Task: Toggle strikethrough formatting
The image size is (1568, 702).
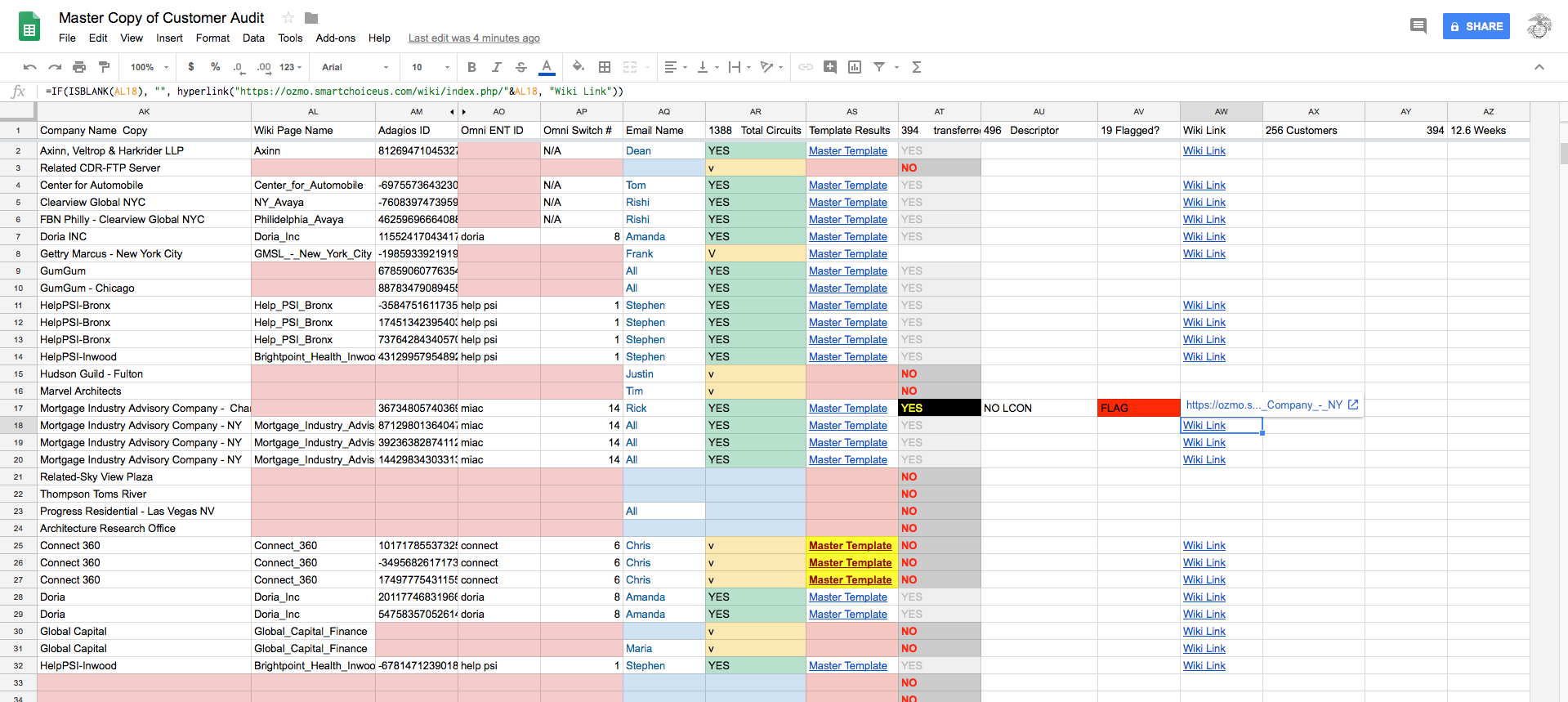Action: (x=521, y=67)
